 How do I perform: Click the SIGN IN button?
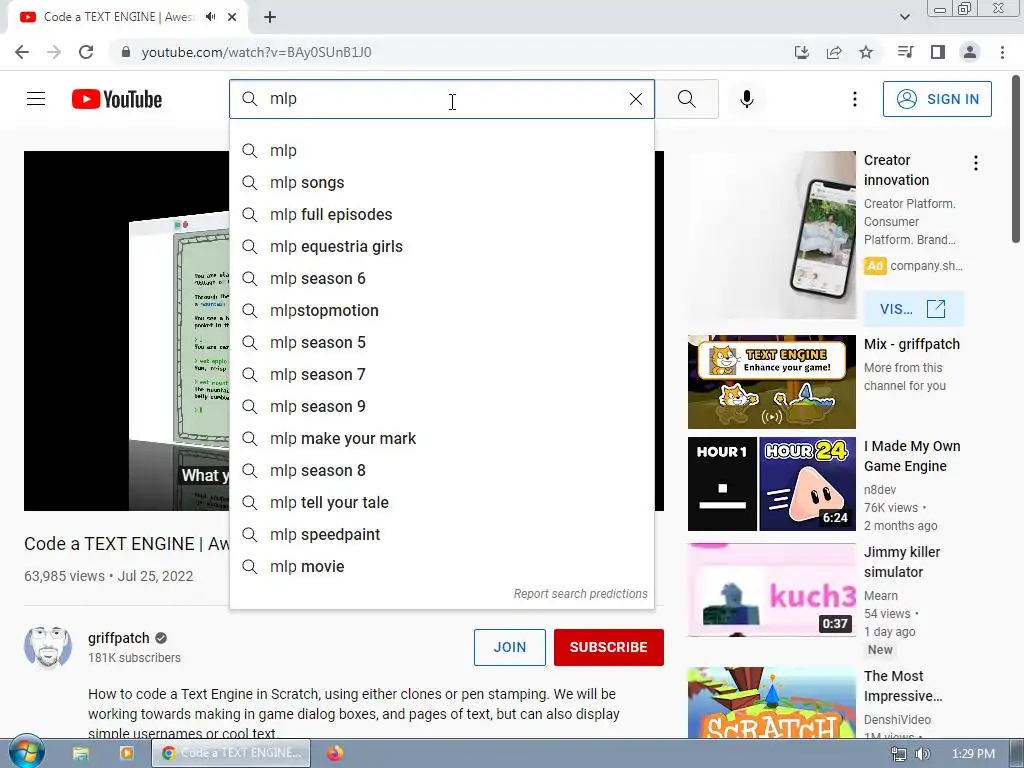coord(937,99)
